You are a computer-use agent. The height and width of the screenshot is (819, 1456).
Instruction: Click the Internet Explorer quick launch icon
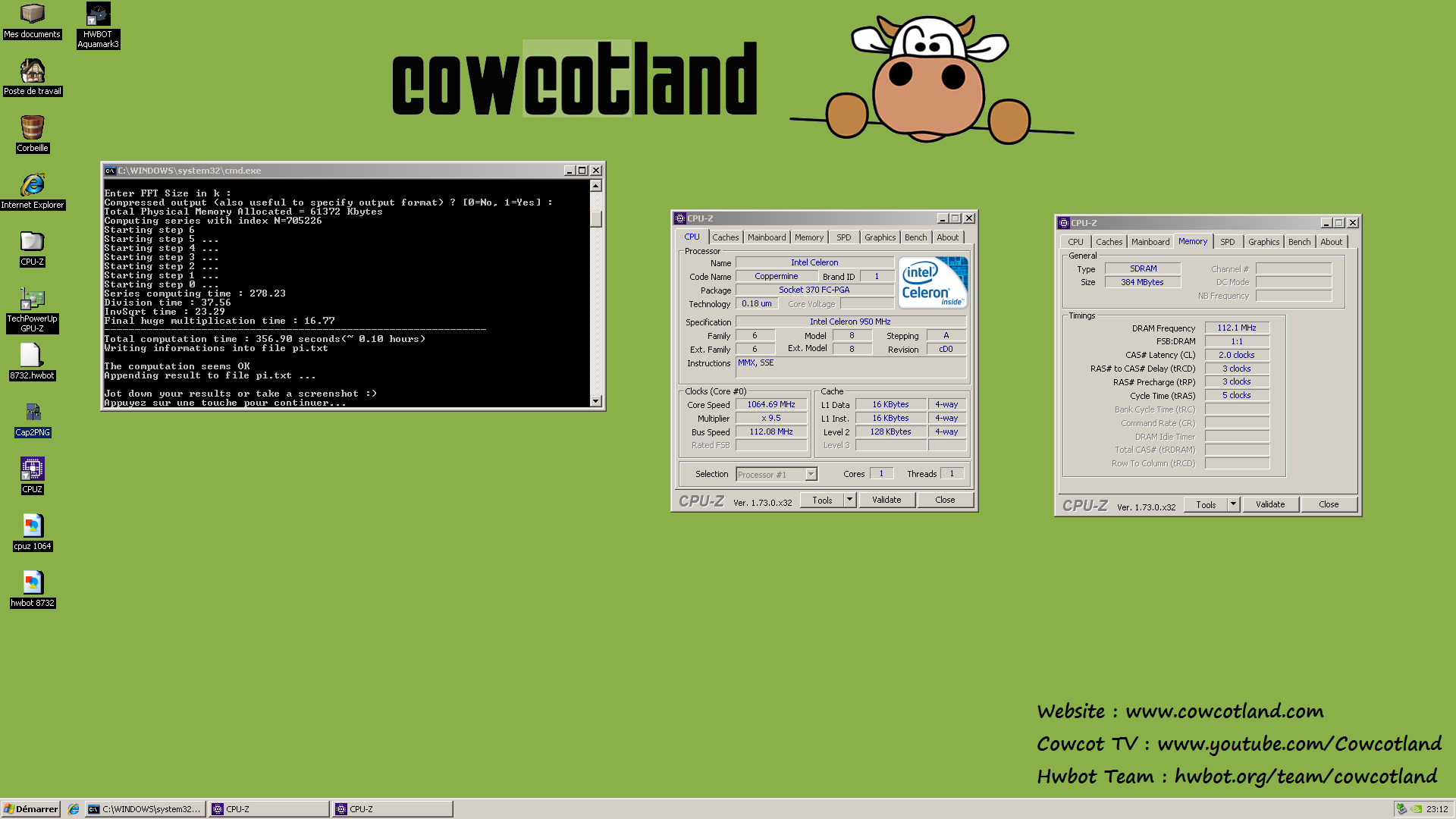click(x=74, y=809)
